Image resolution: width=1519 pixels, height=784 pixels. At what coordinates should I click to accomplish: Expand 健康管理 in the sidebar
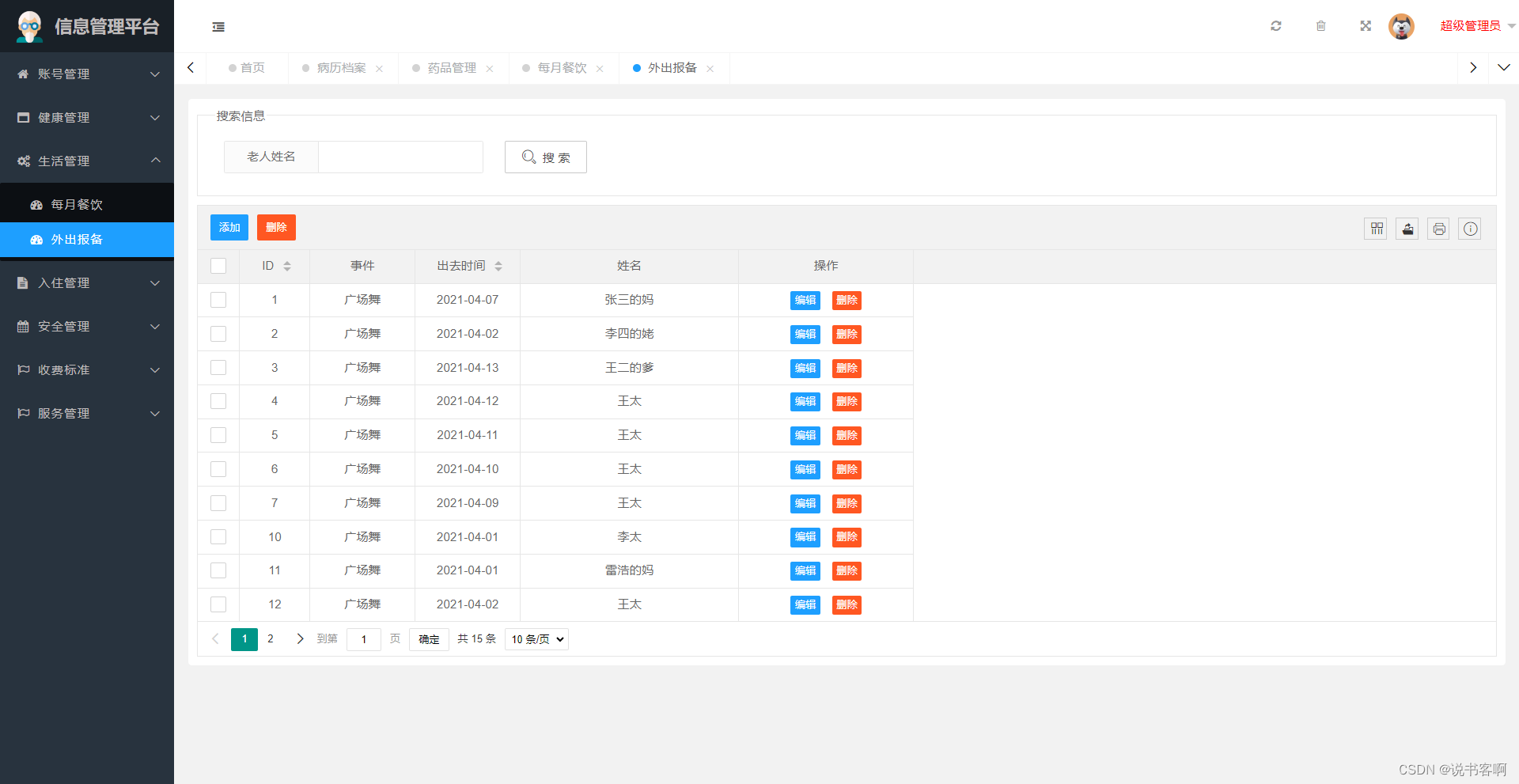click(87, 118)
